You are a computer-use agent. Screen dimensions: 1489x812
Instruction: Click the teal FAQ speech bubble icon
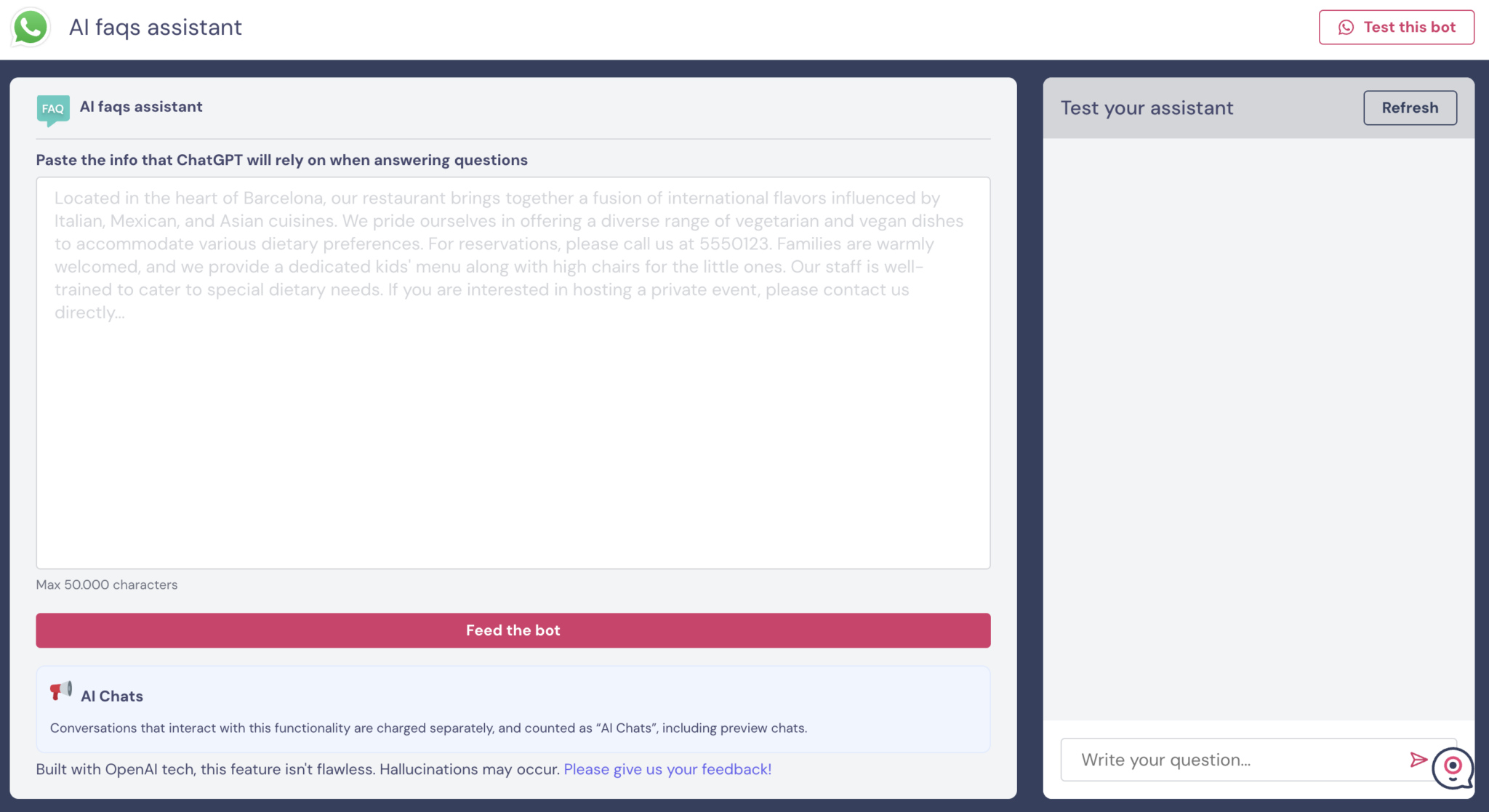pos(53,110)
